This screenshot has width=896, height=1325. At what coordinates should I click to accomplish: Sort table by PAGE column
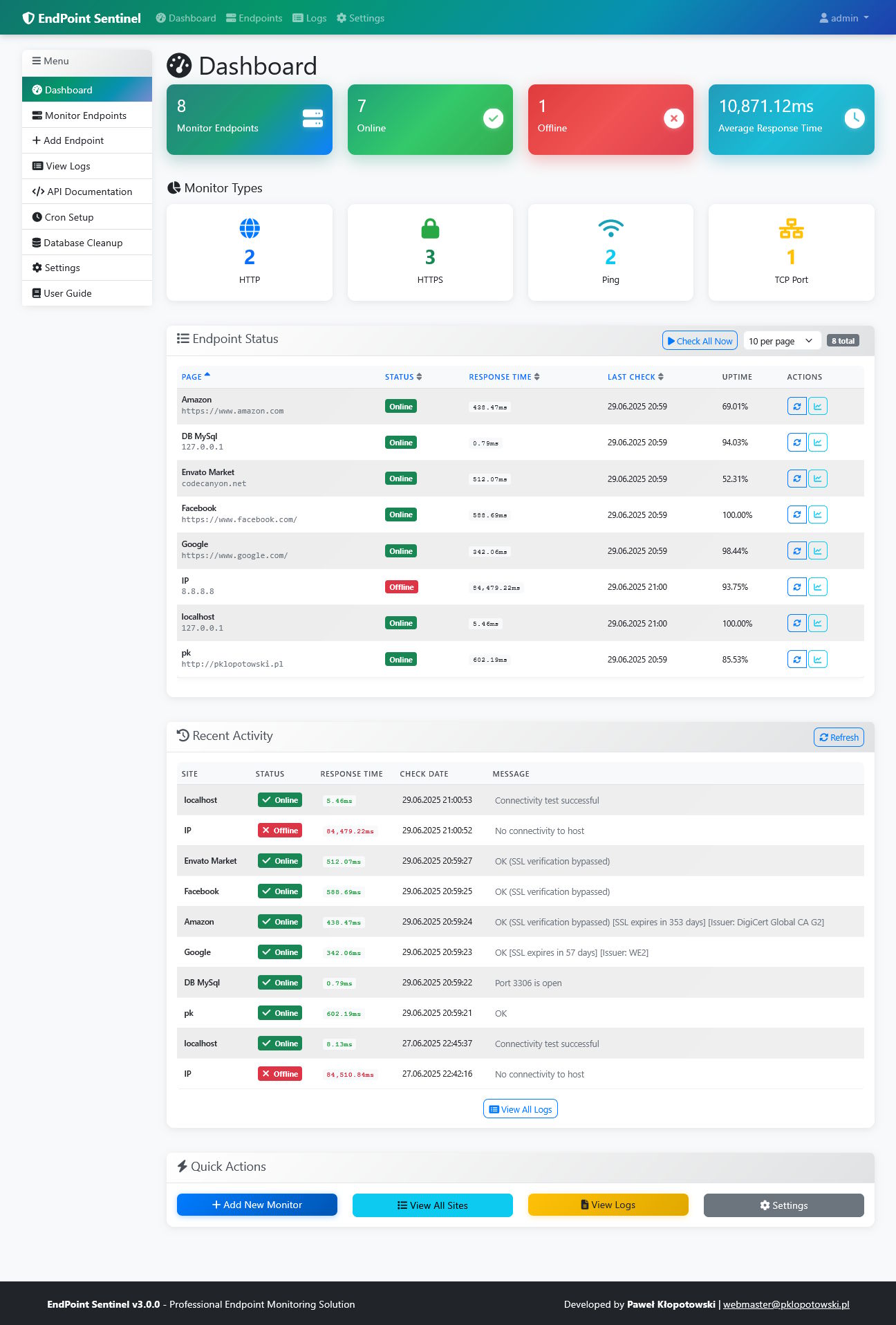tap(196, 377)
